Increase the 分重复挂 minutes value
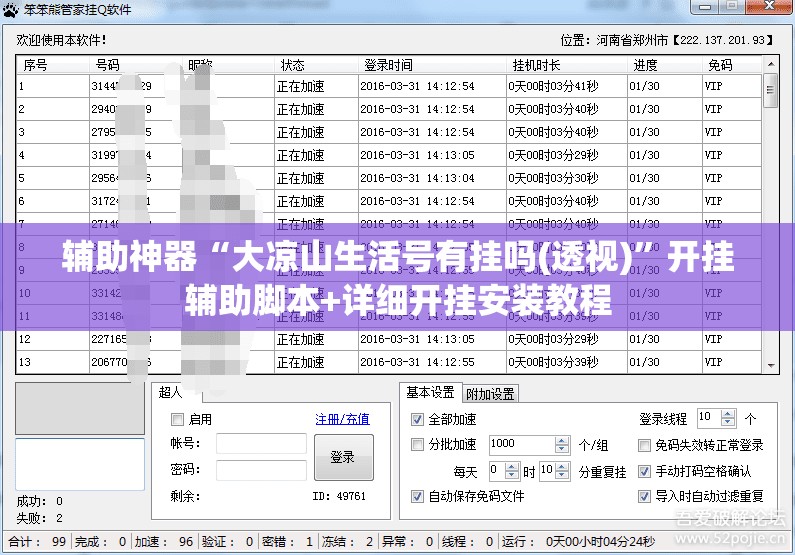 coord(562,467)
